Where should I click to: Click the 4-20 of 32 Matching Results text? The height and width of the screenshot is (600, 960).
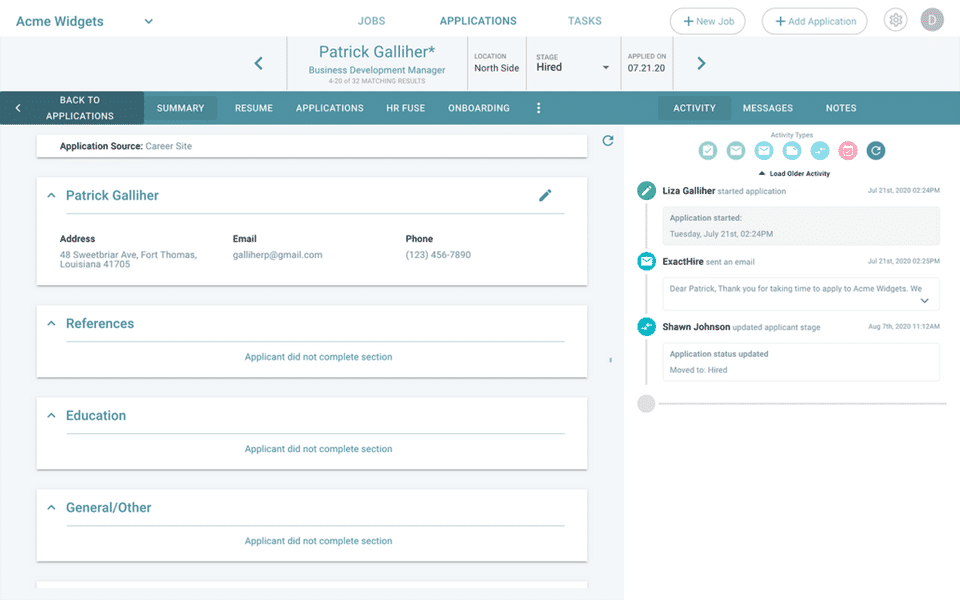click(x=377, y=81)
